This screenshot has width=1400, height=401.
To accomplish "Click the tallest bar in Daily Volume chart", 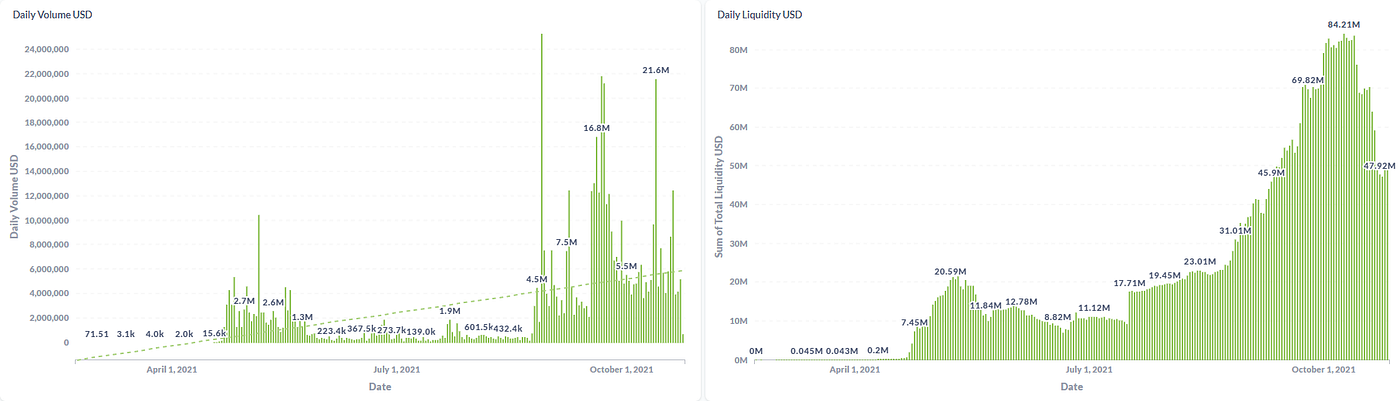I will [542, 188].
